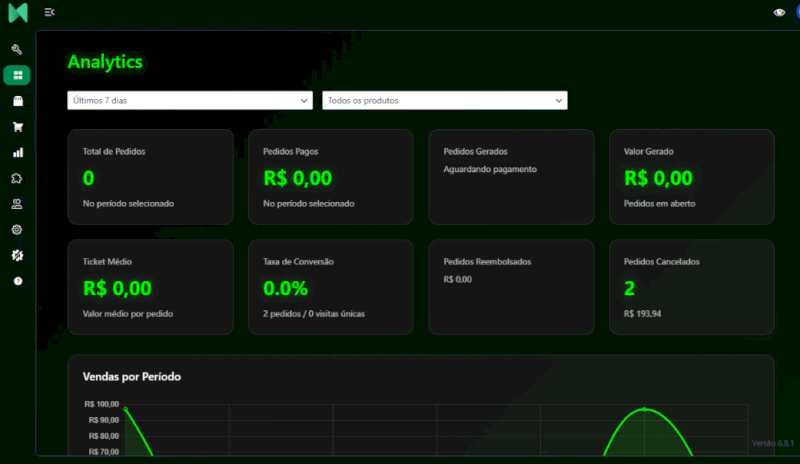
Task: Click the green logo in top-left
Action: [17, 13]
